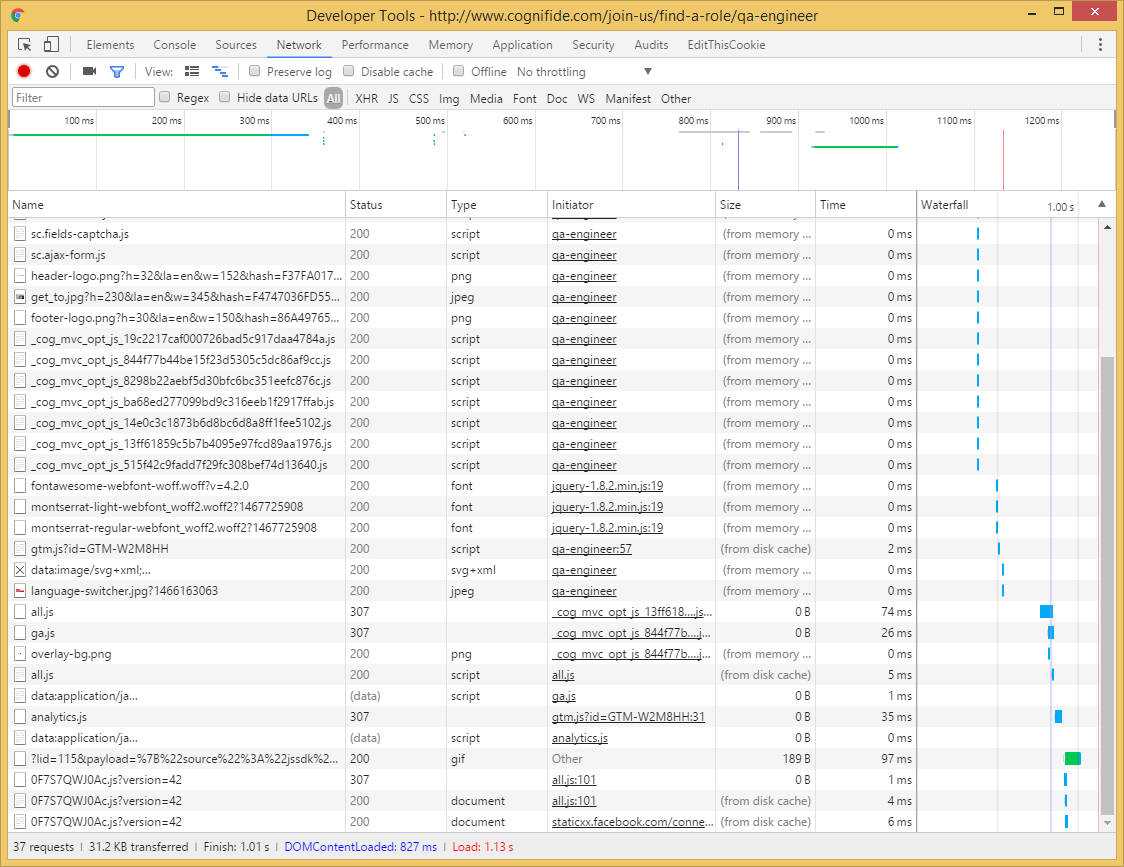
Task: Click the image icon for get_to.jpg
Action: pos(20,297)
